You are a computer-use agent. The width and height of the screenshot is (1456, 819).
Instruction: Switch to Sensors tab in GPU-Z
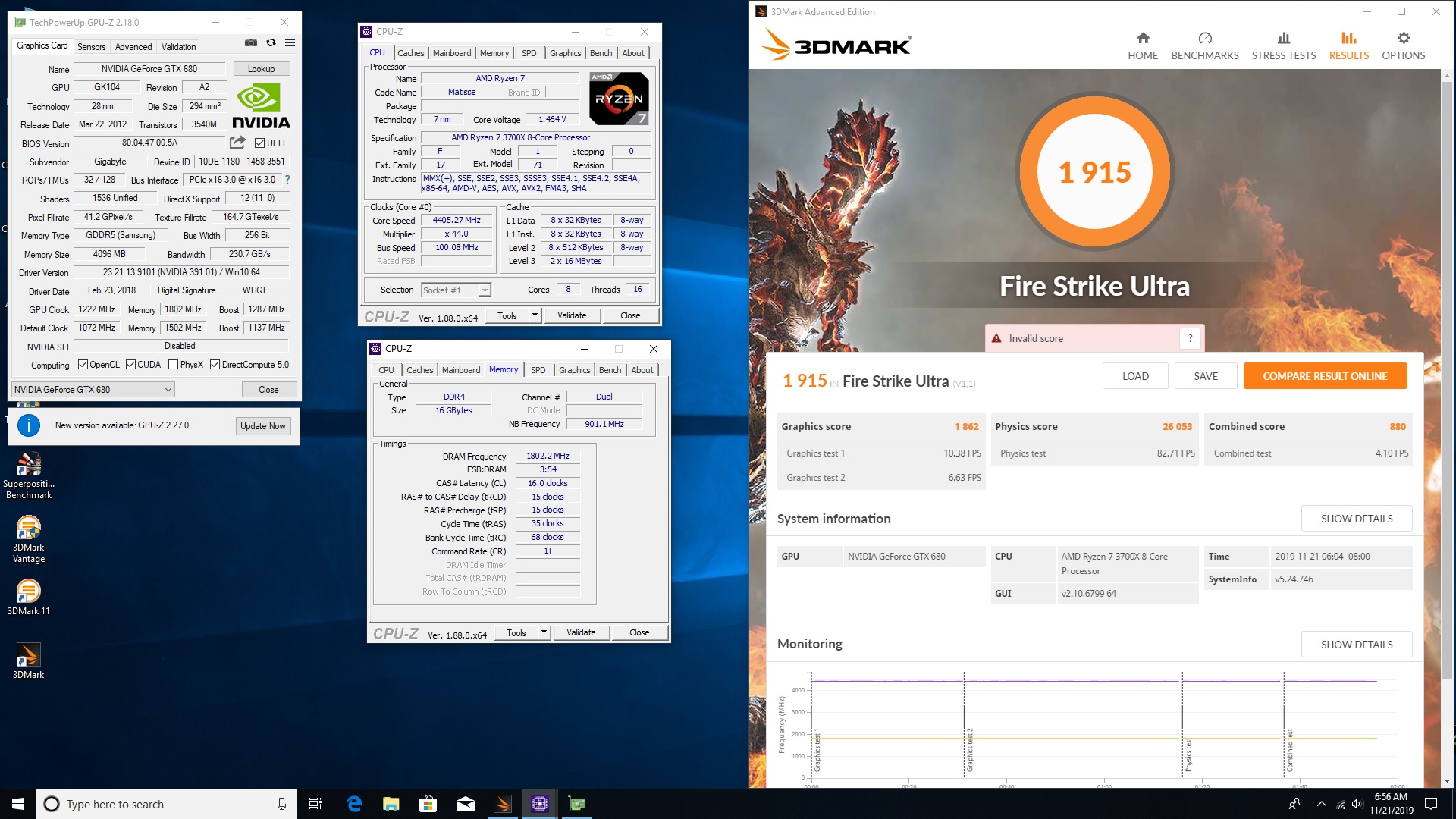[92, 47]
